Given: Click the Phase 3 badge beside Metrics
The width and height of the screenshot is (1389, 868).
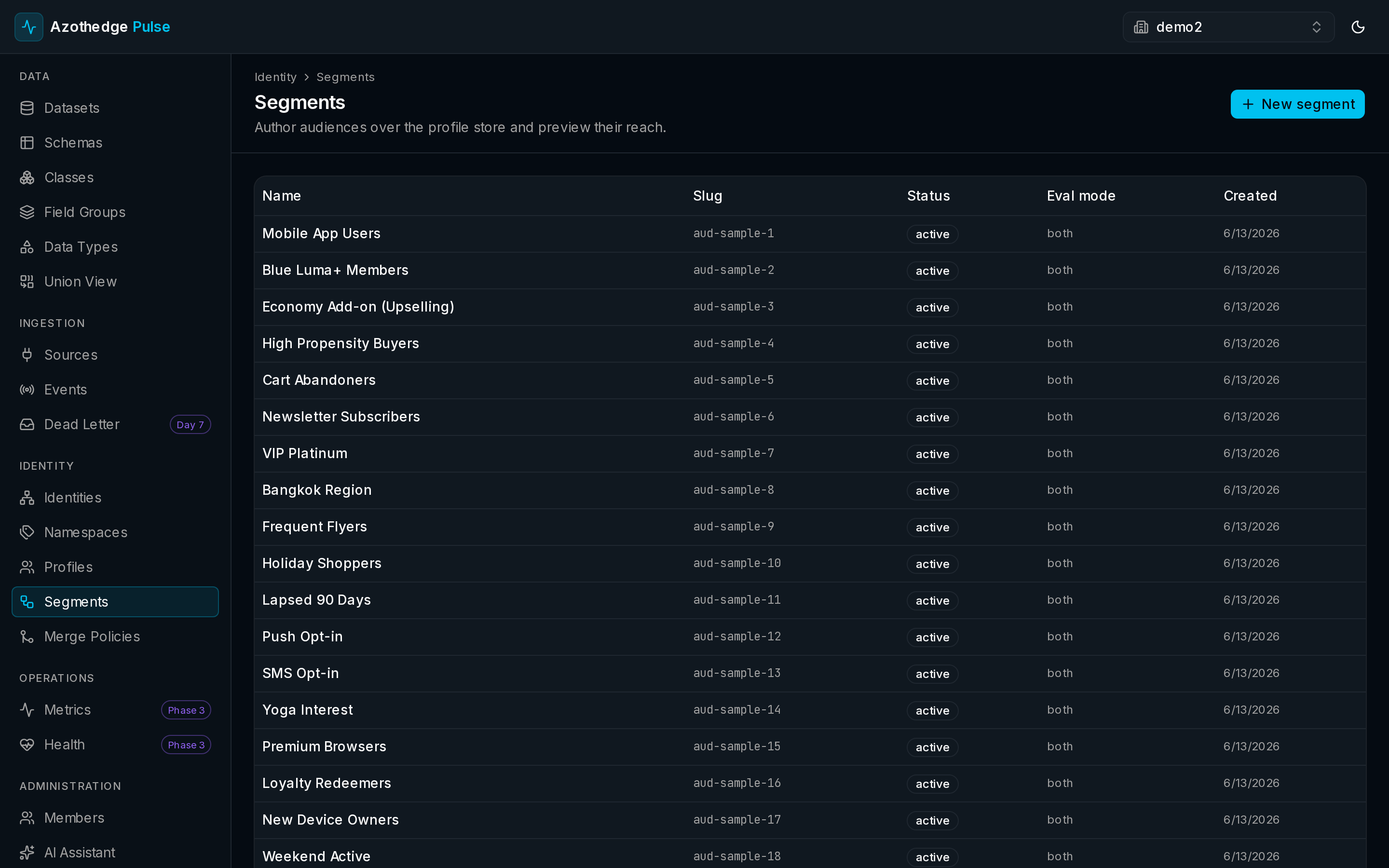Looking at the screenshot, I should pyautogui.click(x=186, y=710).
